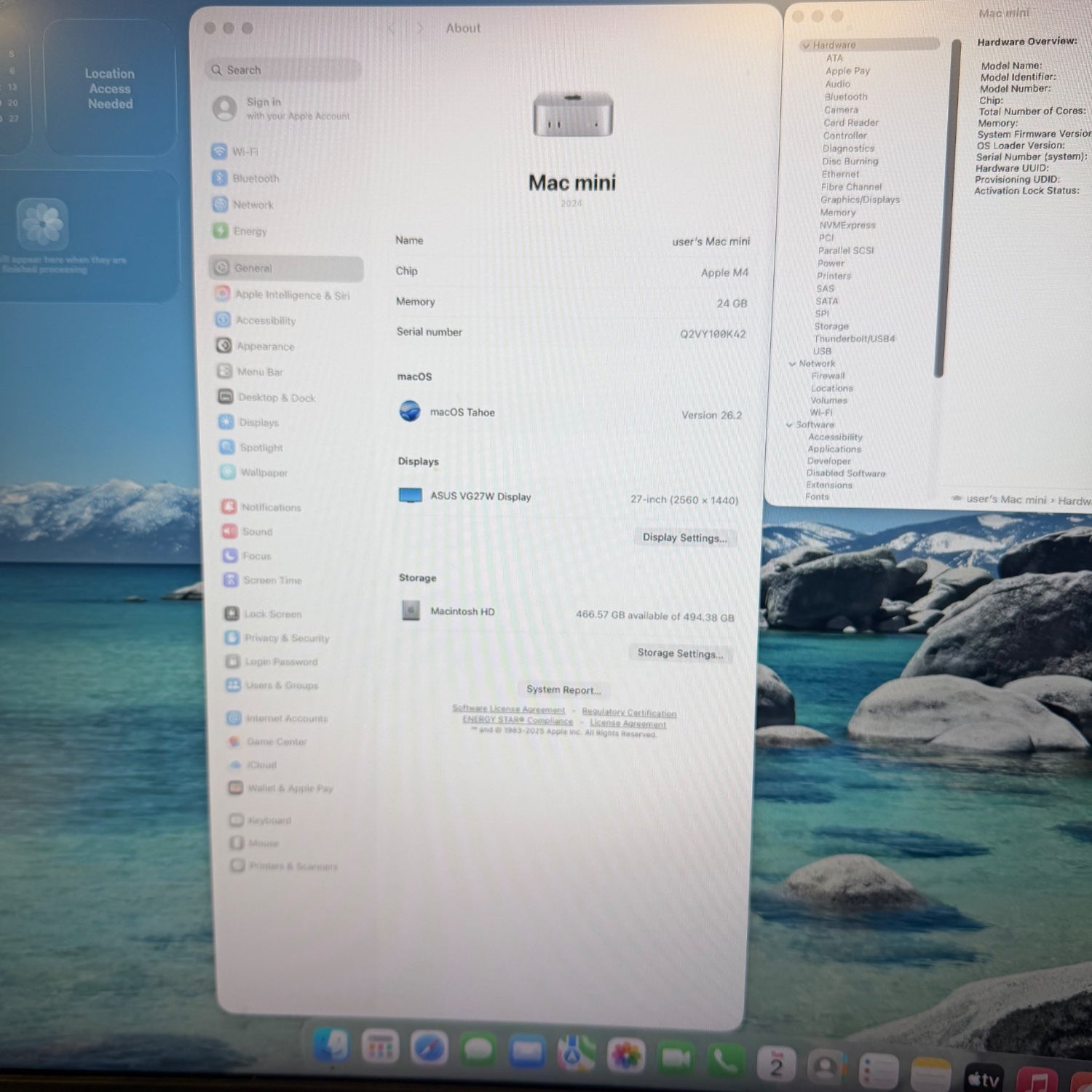Image resolution: width=1092 pixels, height=1092 pixels.
Task: Open Safari from the Dock
Action: 429,1049
